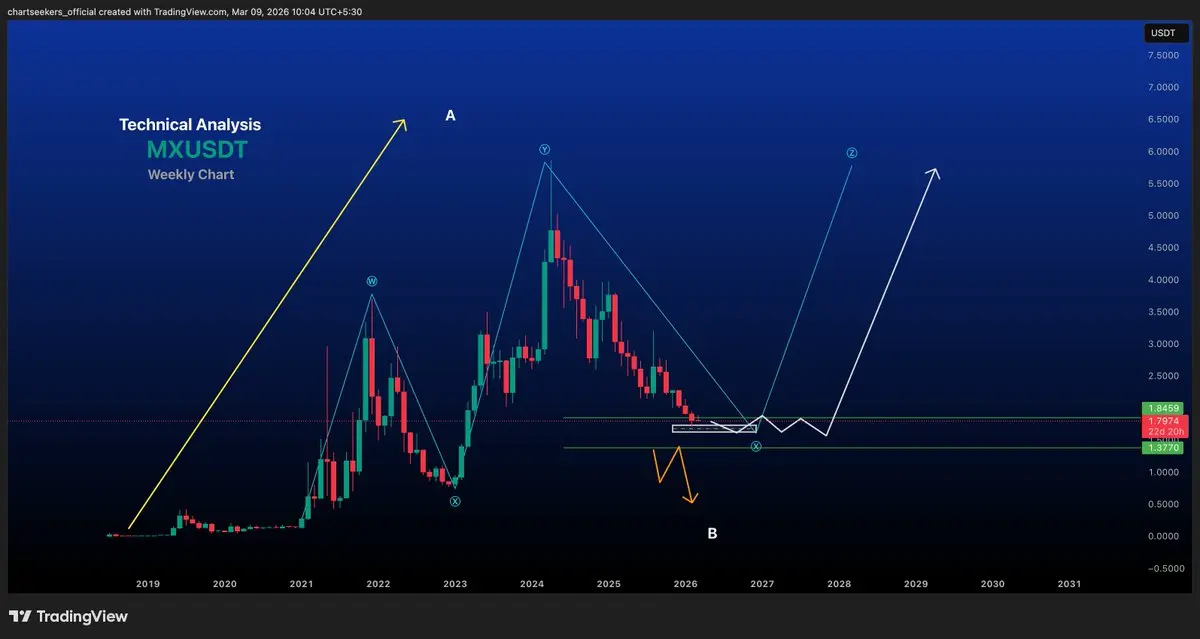The image size is (1200, 639).
Task: Click the 2030 time axis label
Action: coord(992,583)
